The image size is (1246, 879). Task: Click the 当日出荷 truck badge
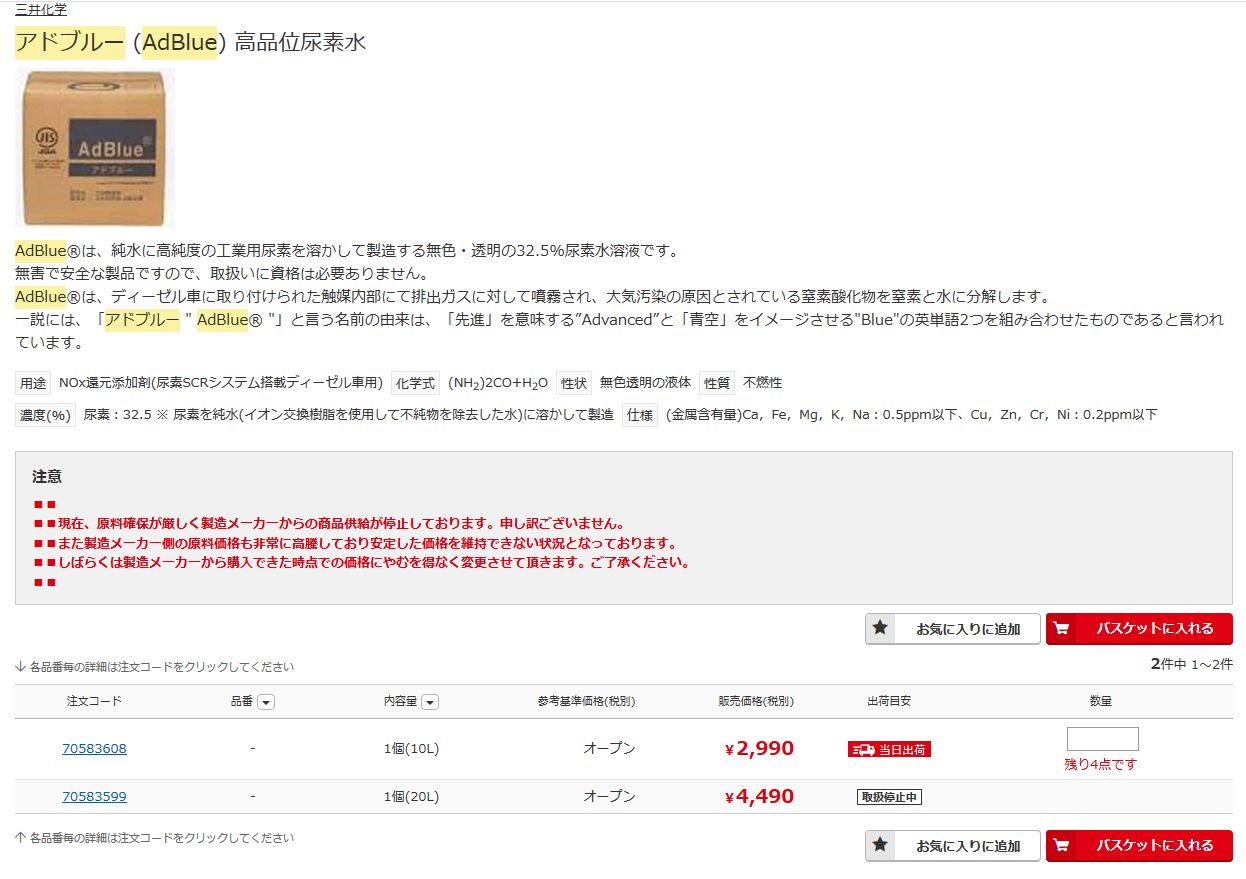point(889,749)
